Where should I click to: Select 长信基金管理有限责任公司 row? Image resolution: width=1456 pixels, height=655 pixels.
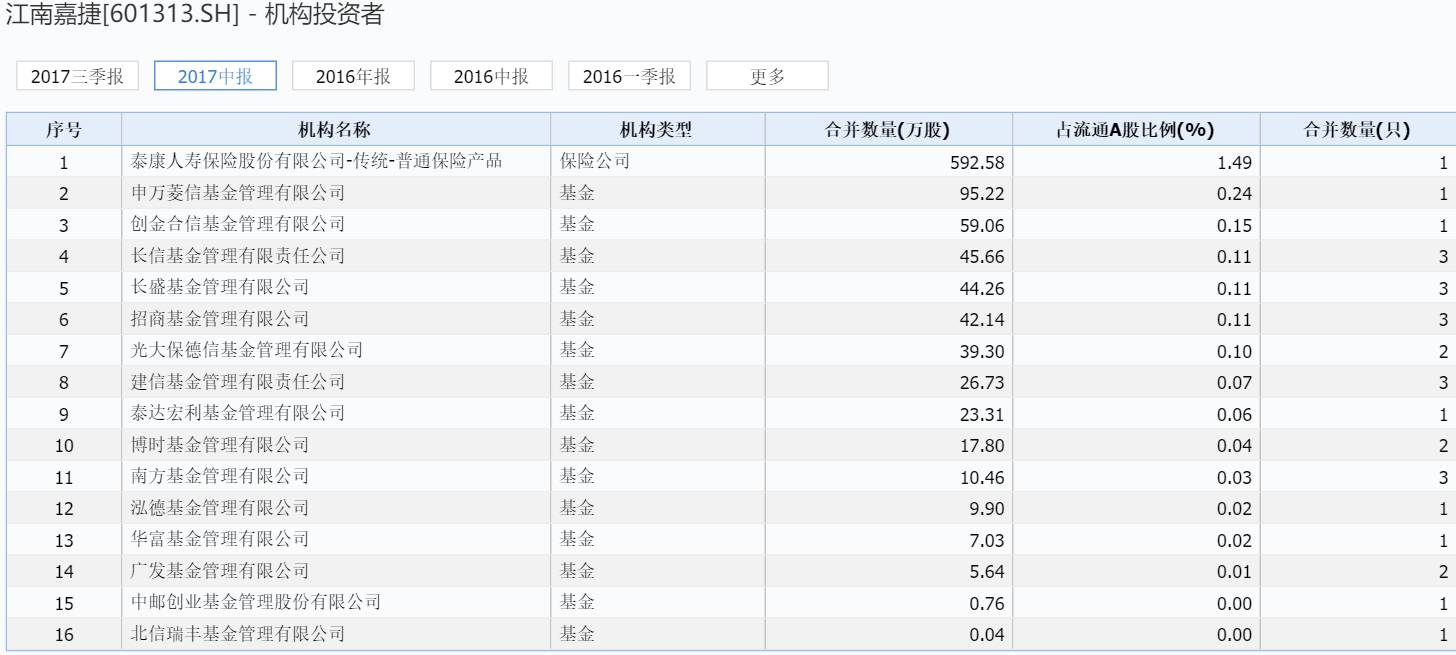[x=238, y=256]
